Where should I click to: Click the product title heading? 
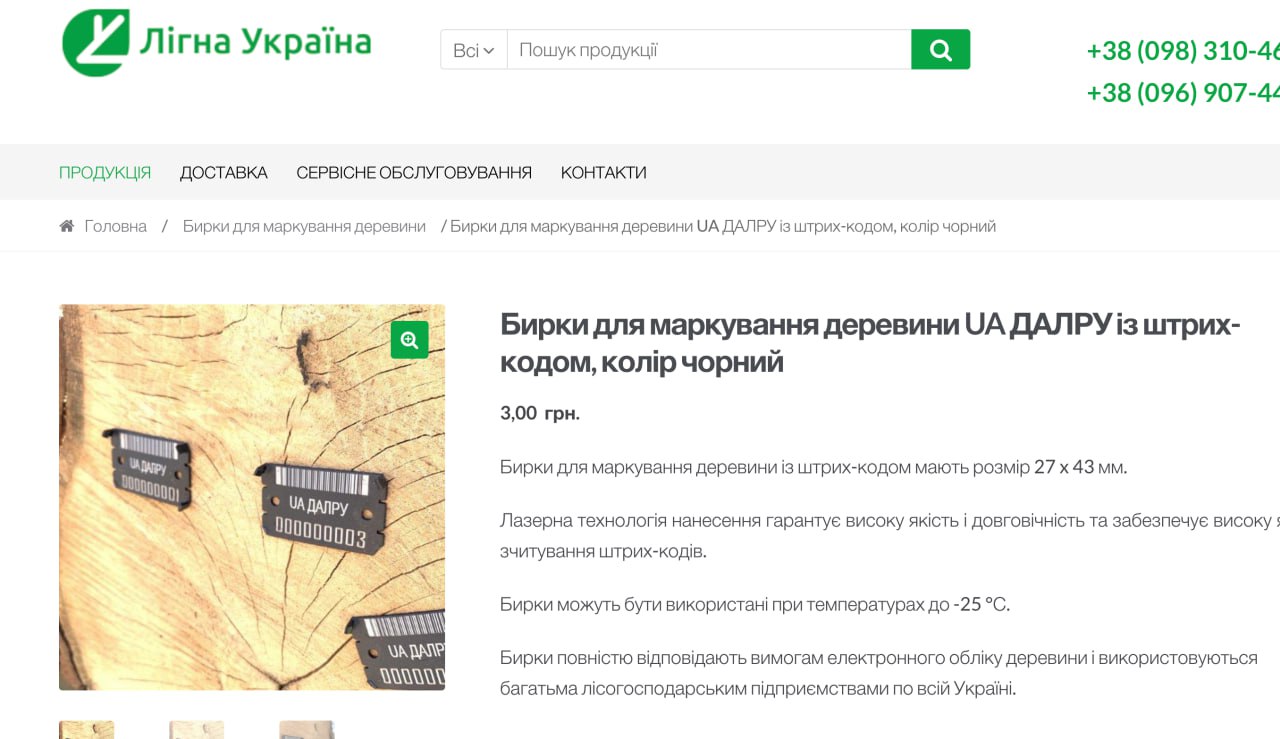870,343
